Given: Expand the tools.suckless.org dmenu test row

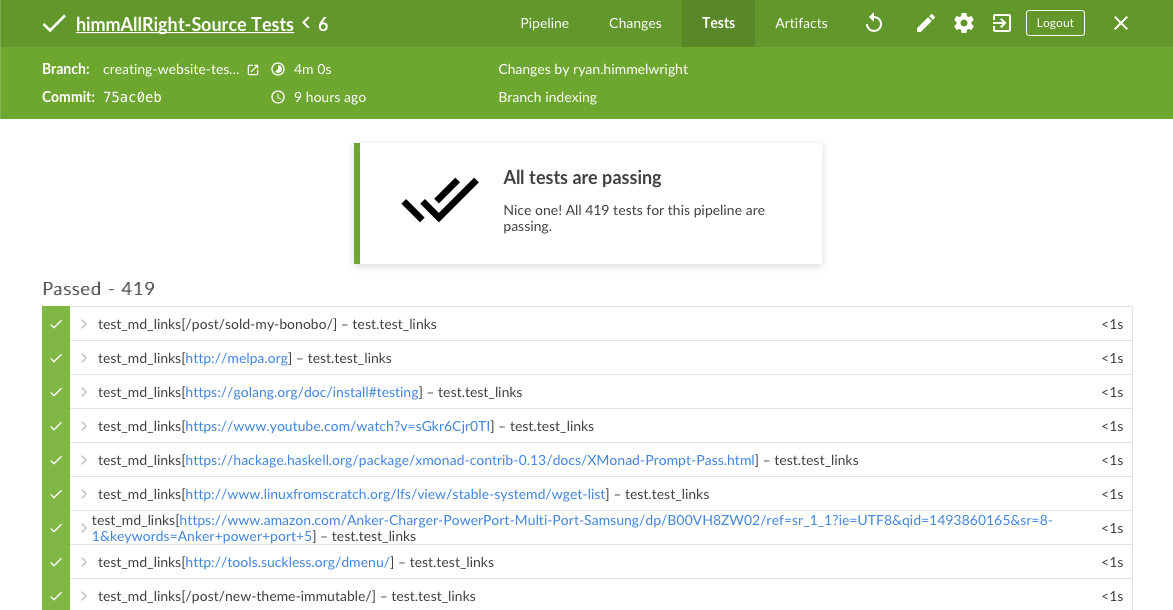Looking at the screenshot, I should click(85, 562).
